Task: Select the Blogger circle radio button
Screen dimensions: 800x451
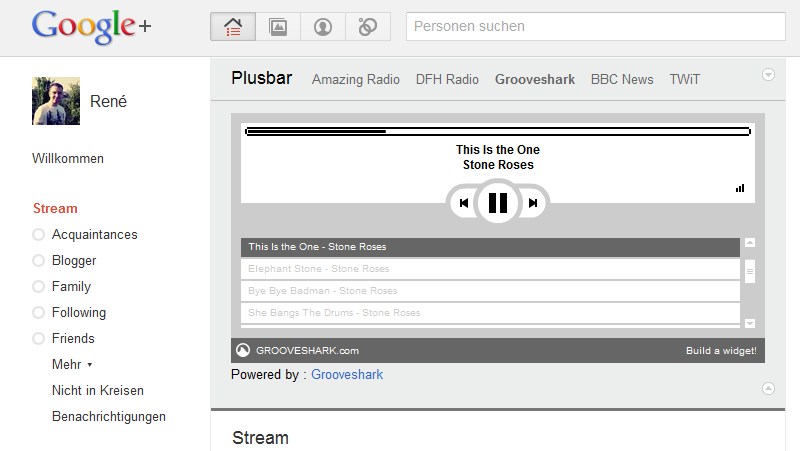Action: pos(38,261)
